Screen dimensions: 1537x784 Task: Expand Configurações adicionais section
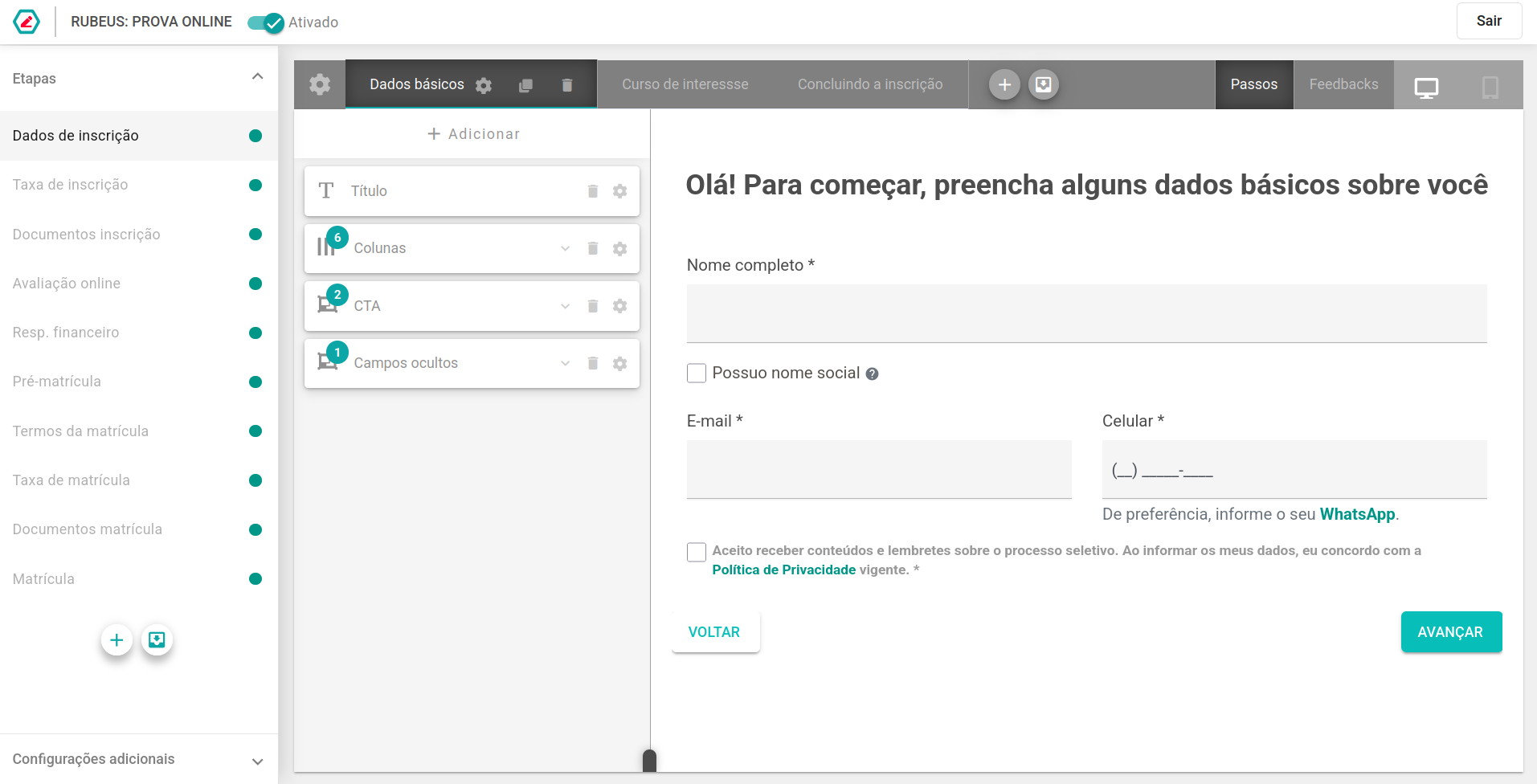tap(139, 759)
